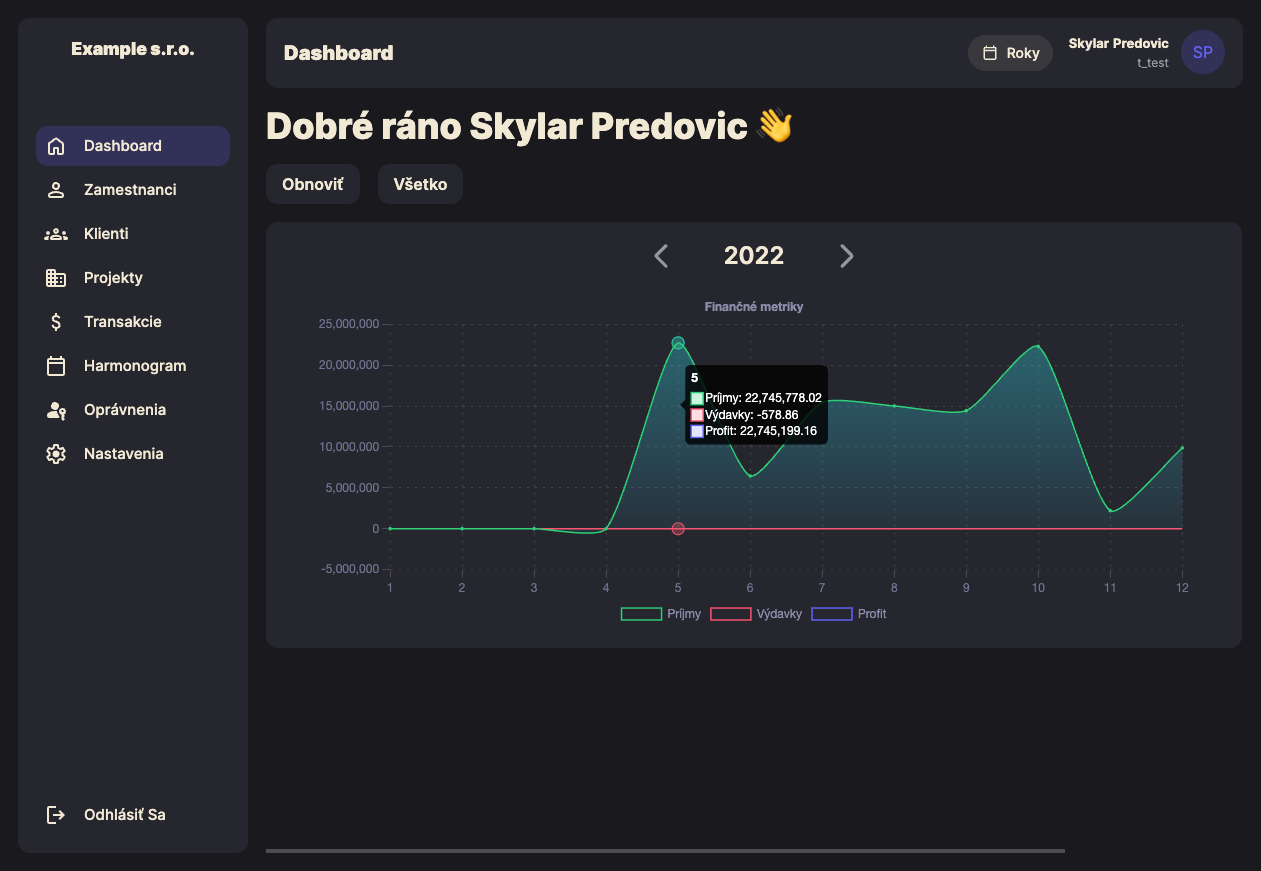The width and height of the screenshot is (1261, 871).
Task: Click the Nastavenia gear icon
Action: click(x=56, y=454)
